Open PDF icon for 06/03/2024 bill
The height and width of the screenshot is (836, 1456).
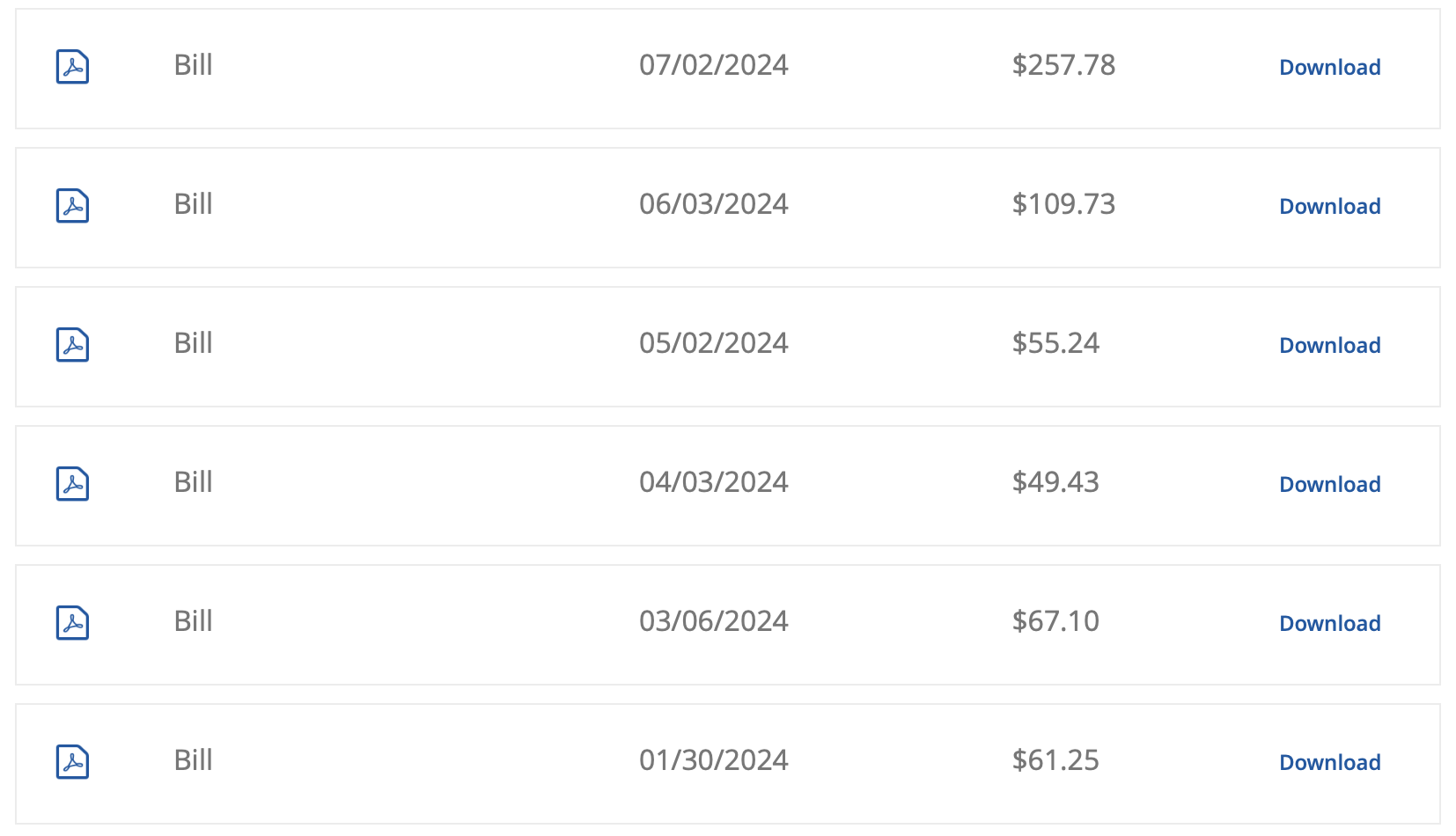point(72,206)
